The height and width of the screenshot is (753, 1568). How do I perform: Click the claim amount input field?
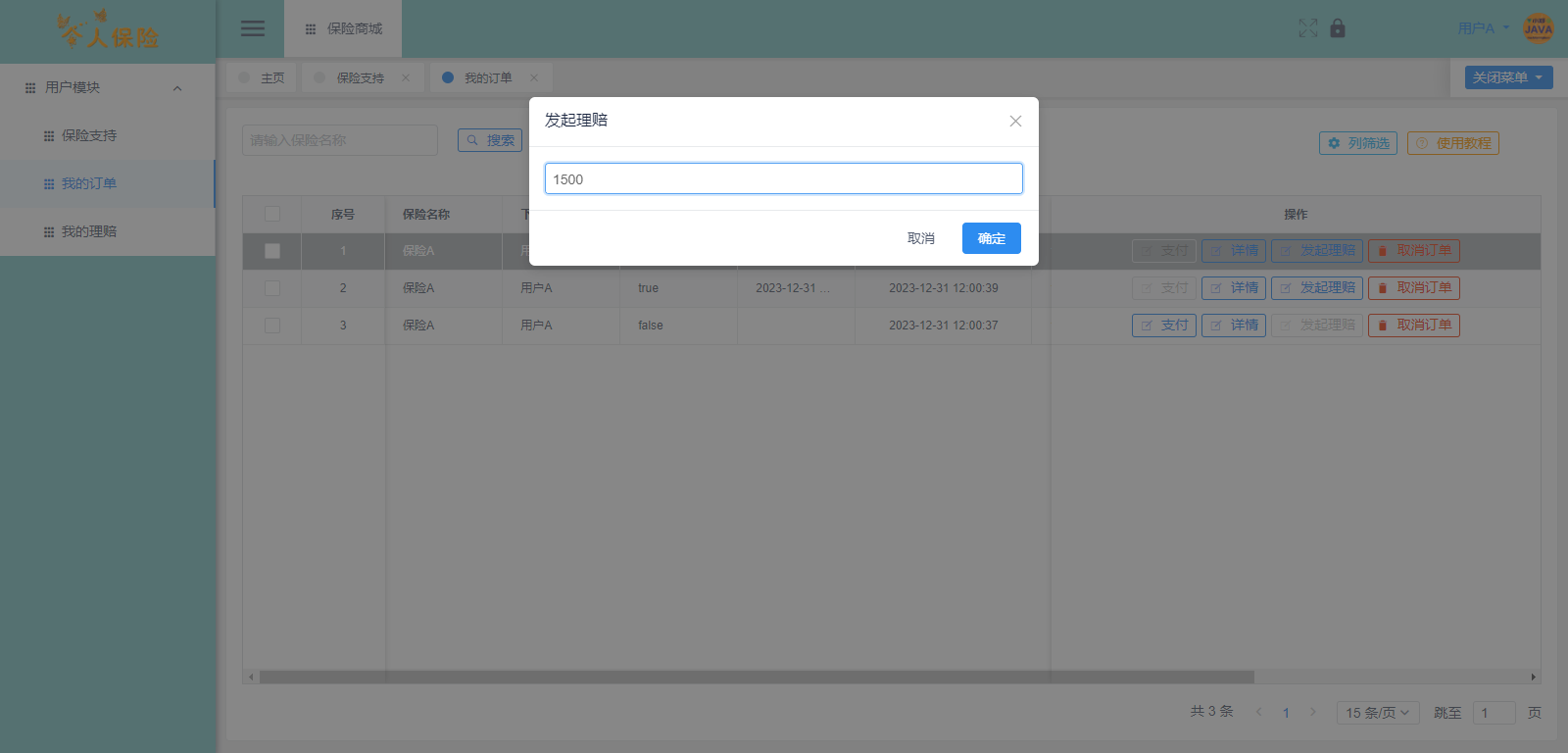(784, 178)
